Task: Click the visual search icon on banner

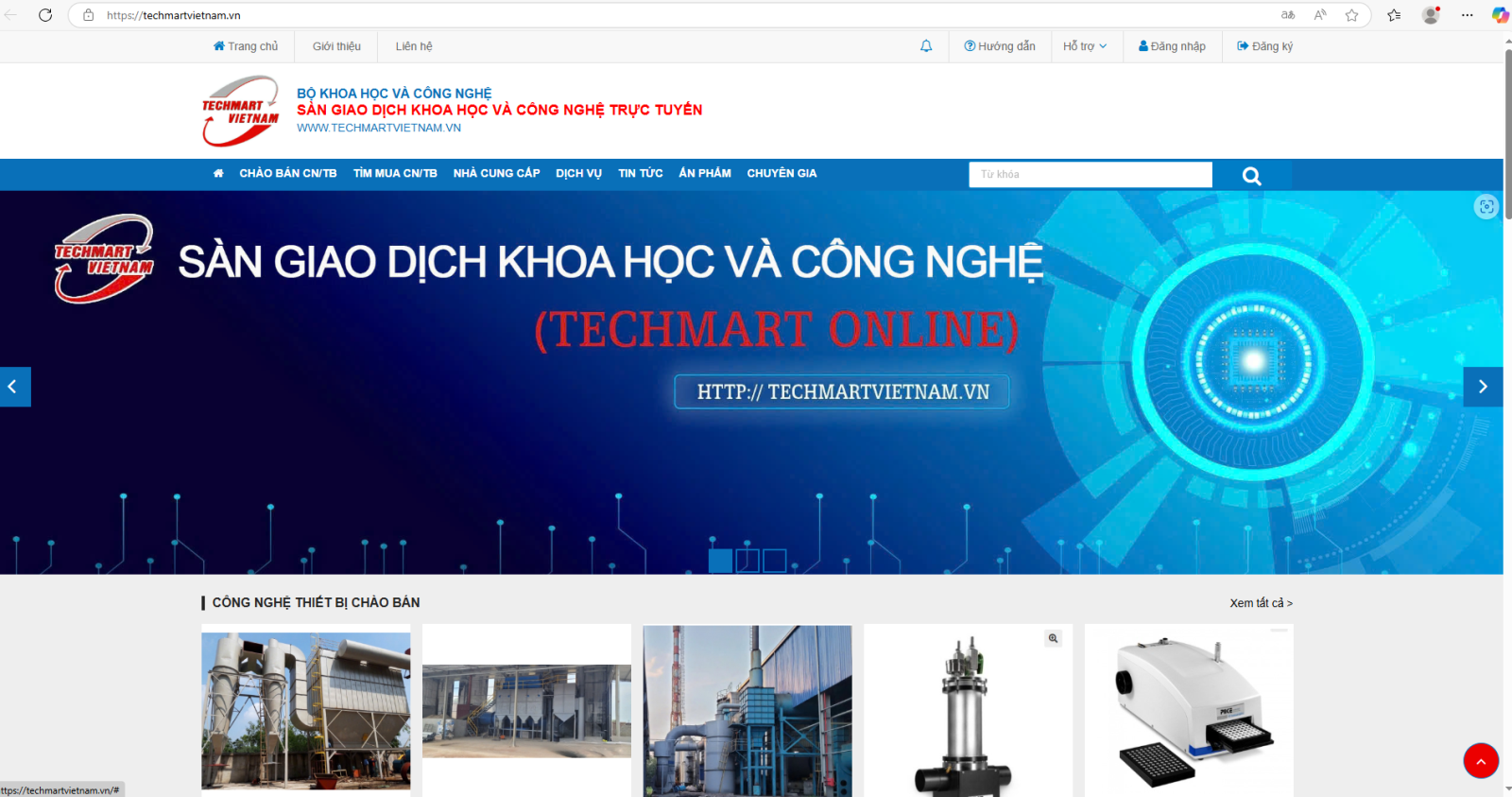Action: point(1486,206)
